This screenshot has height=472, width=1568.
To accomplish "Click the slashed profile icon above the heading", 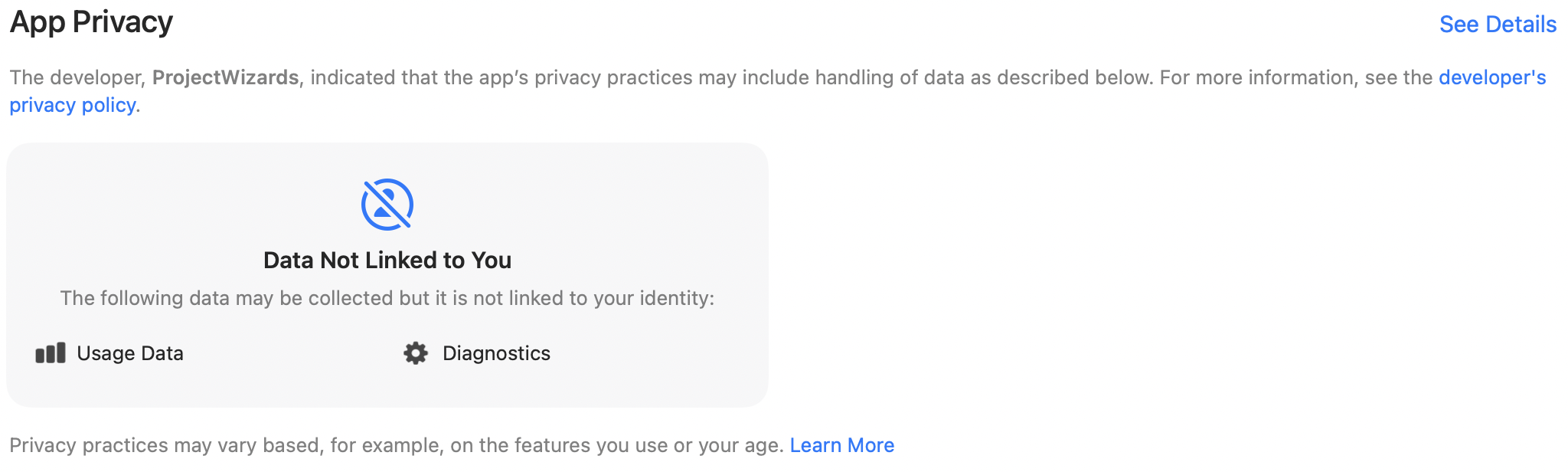I will tap(387, 202).
